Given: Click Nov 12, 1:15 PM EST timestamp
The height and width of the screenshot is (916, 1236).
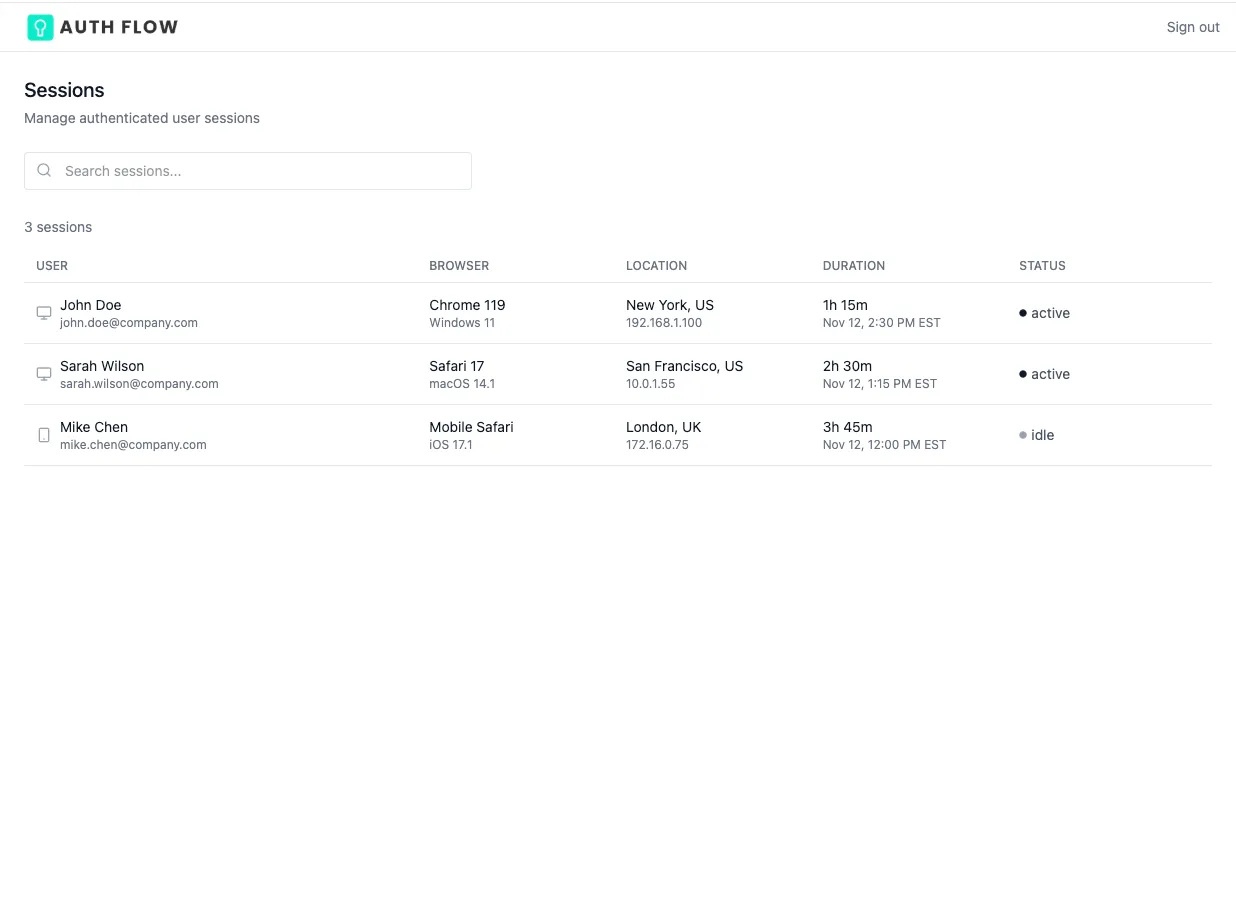Looking at the screenshot, I should [880, 384].
